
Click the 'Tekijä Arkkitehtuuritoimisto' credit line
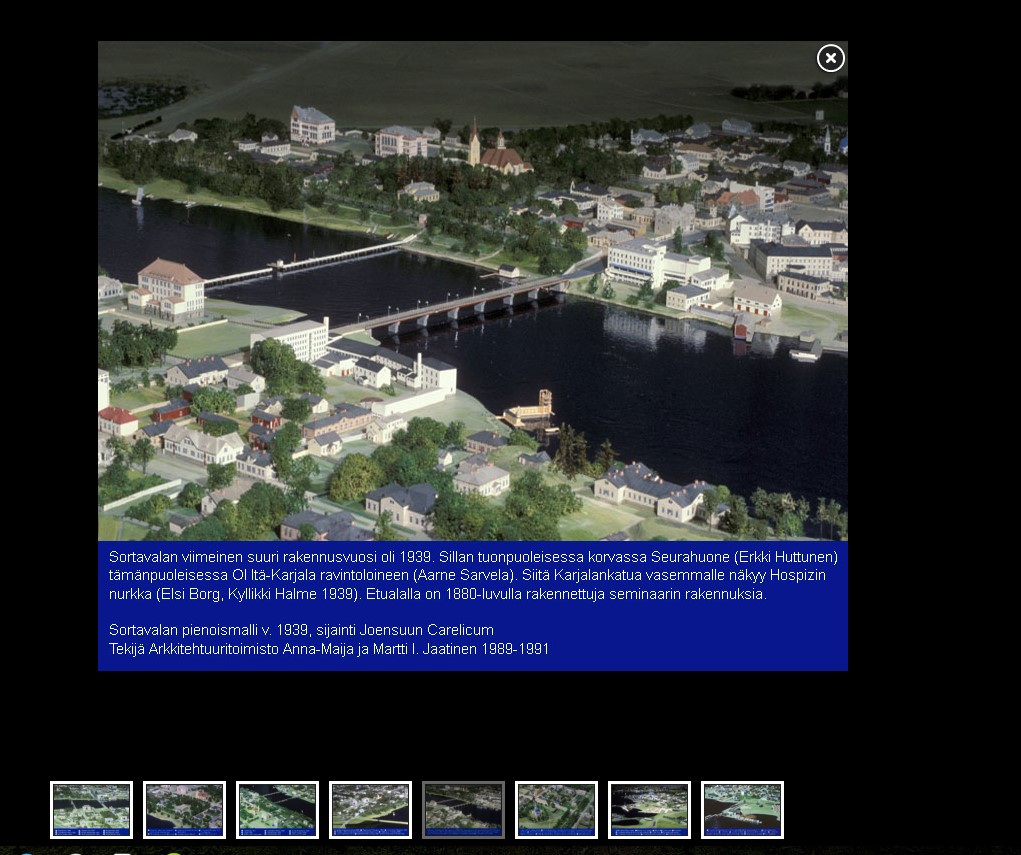pos(329,649)
